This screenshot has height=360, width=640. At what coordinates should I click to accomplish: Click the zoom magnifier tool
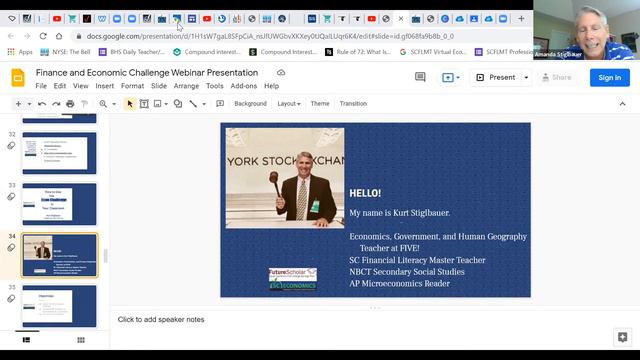(x=103, y=104)
